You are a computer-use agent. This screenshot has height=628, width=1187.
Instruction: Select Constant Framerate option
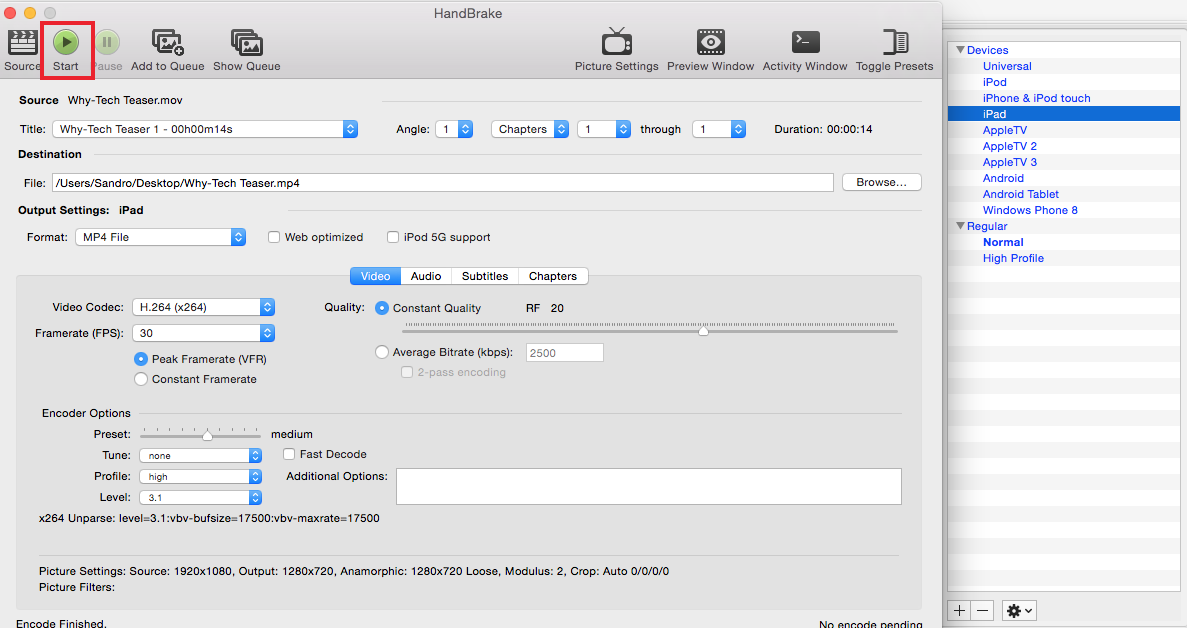point(141,379)
